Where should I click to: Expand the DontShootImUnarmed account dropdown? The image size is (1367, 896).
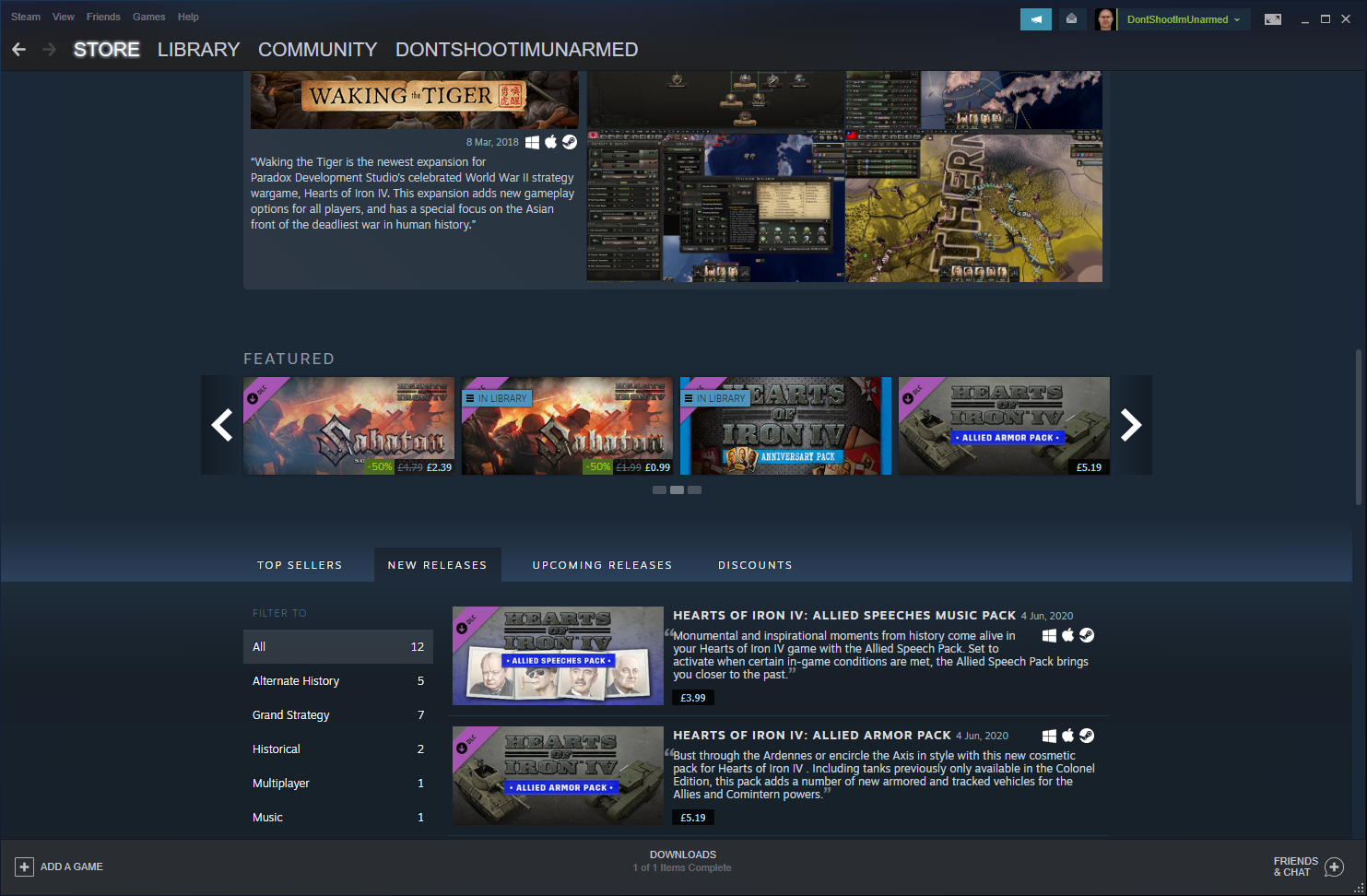1184,19
